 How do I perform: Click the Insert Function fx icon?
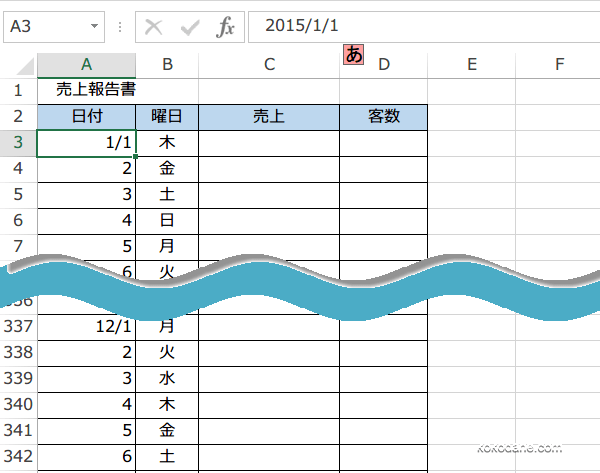pyautogui.click(x=225, y=27)
